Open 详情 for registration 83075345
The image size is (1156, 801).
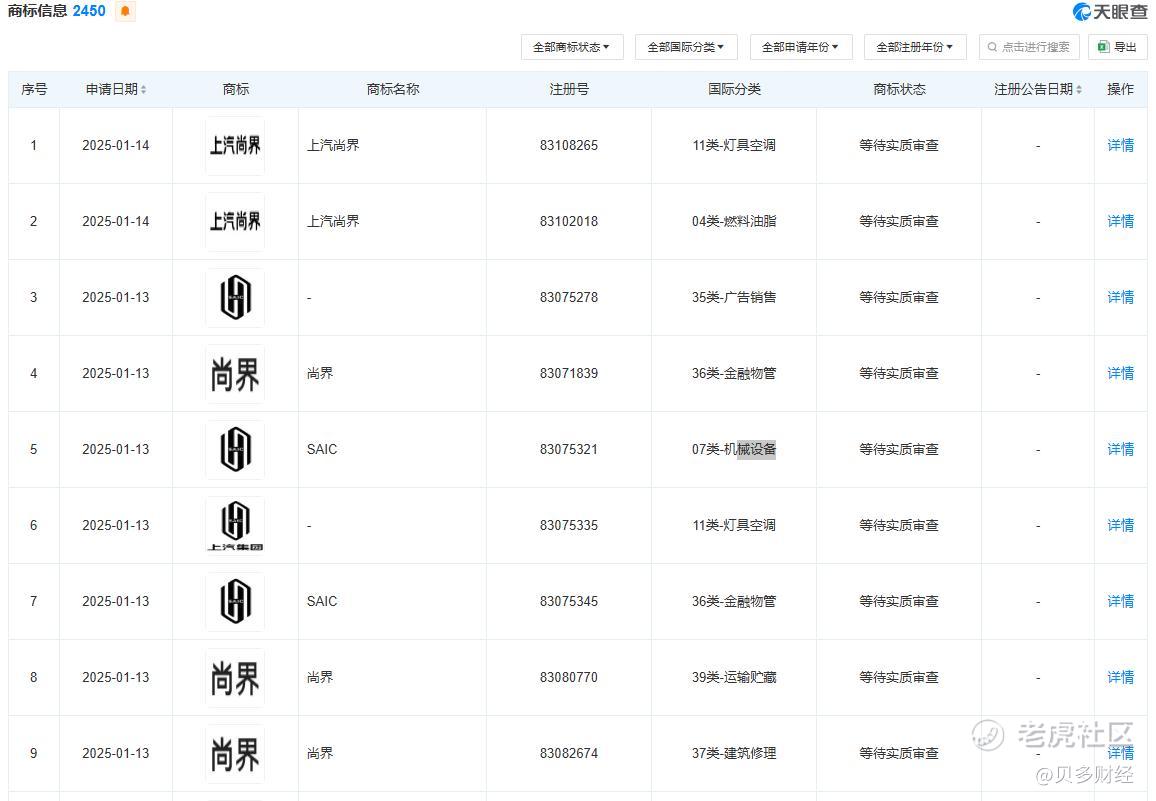pos(1121,601)
